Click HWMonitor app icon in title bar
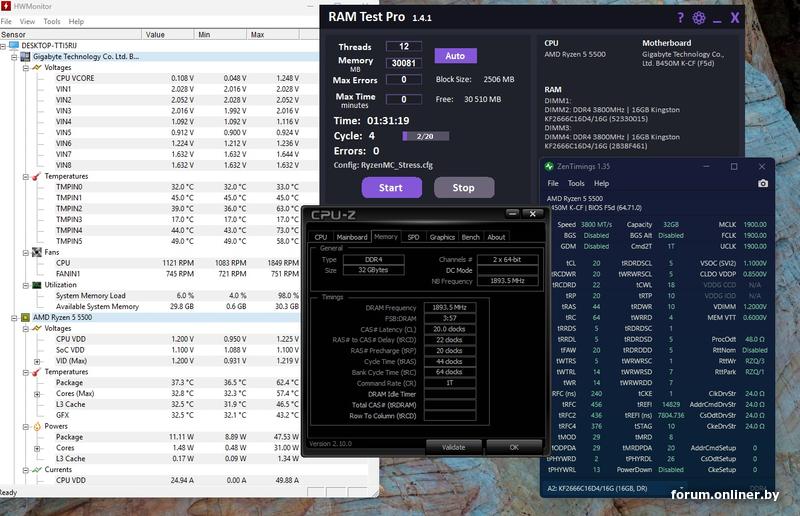The width and height of the screenshot is (800, 516). (x=6, y=6)
